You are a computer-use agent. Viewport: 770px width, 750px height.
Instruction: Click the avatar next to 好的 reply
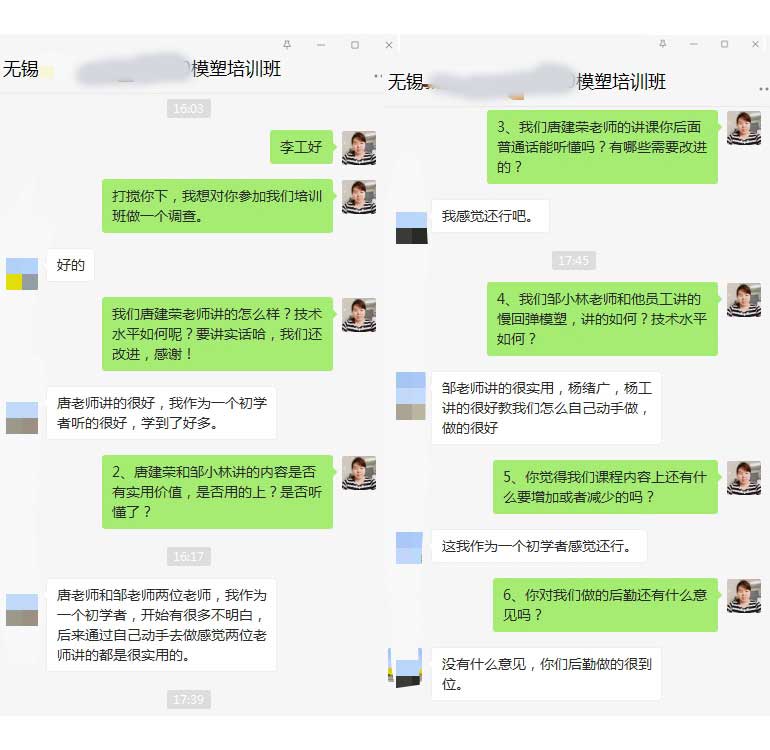(22, 274)
